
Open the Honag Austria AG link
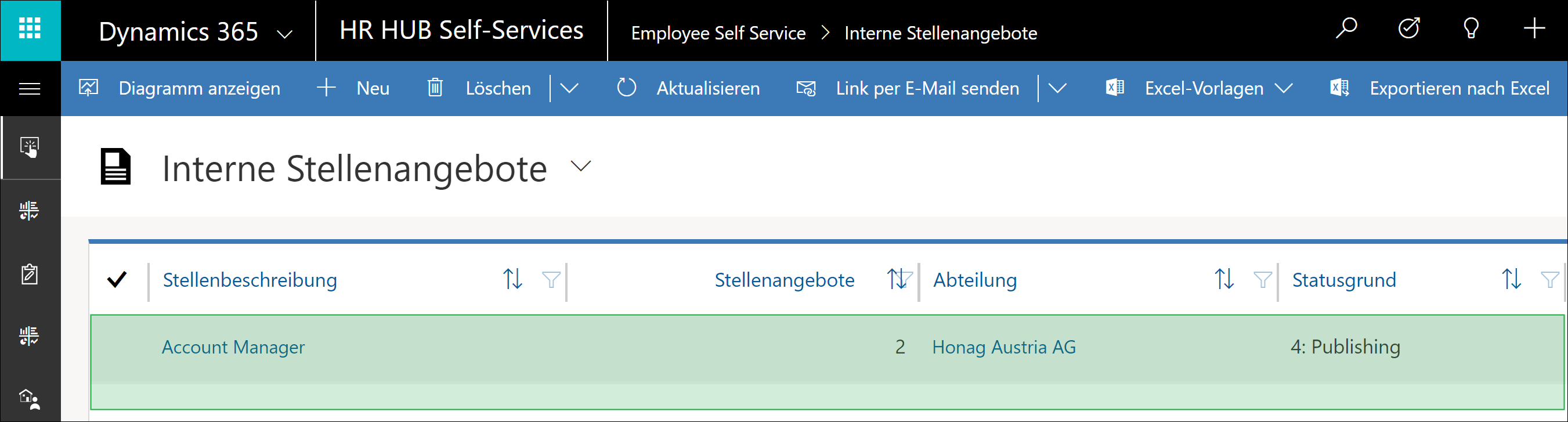point(1004,347)
